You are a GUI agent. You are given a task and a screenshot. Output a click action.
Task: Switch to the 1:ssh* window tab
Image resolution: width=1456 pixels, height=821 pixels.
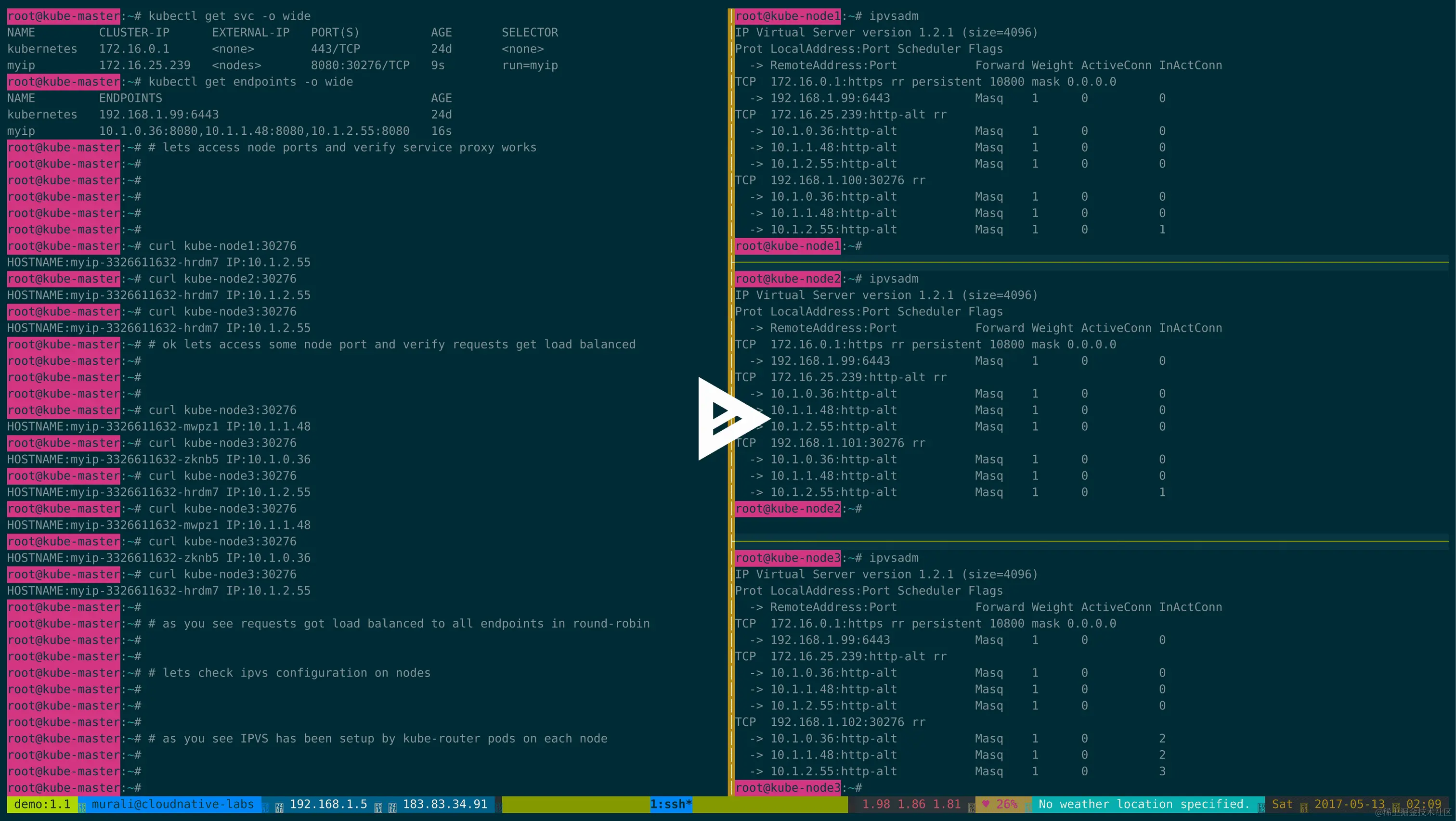[670, 804]
